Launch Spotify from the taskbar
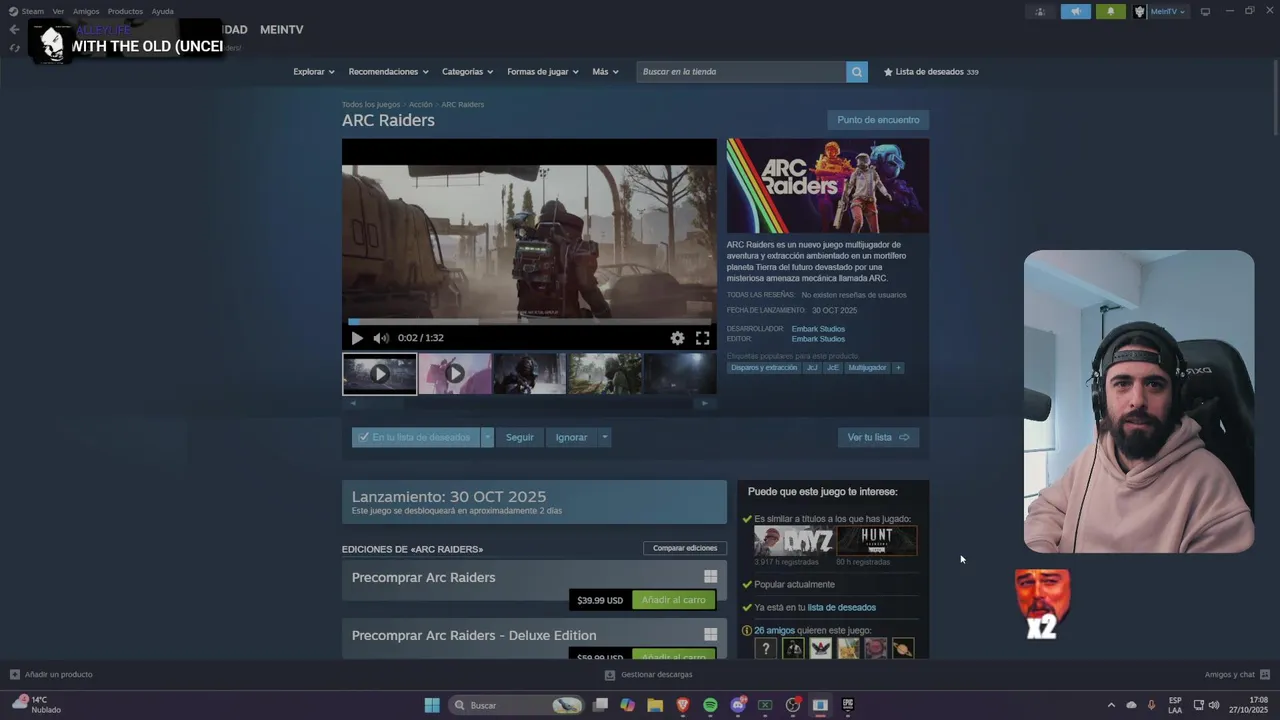 (x=710, y=705)
